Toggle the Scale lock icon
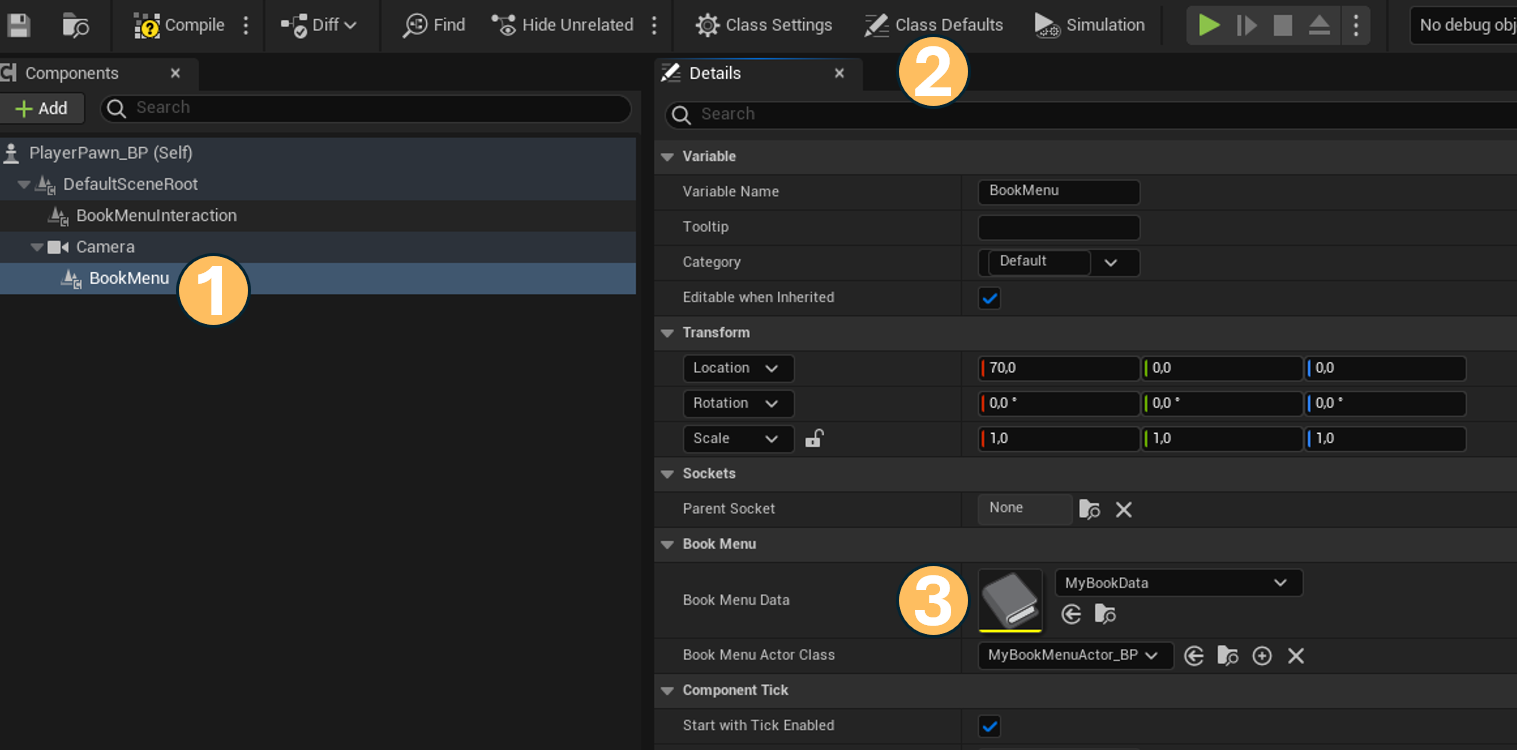 pyautogui.click(x=814, y=438)
